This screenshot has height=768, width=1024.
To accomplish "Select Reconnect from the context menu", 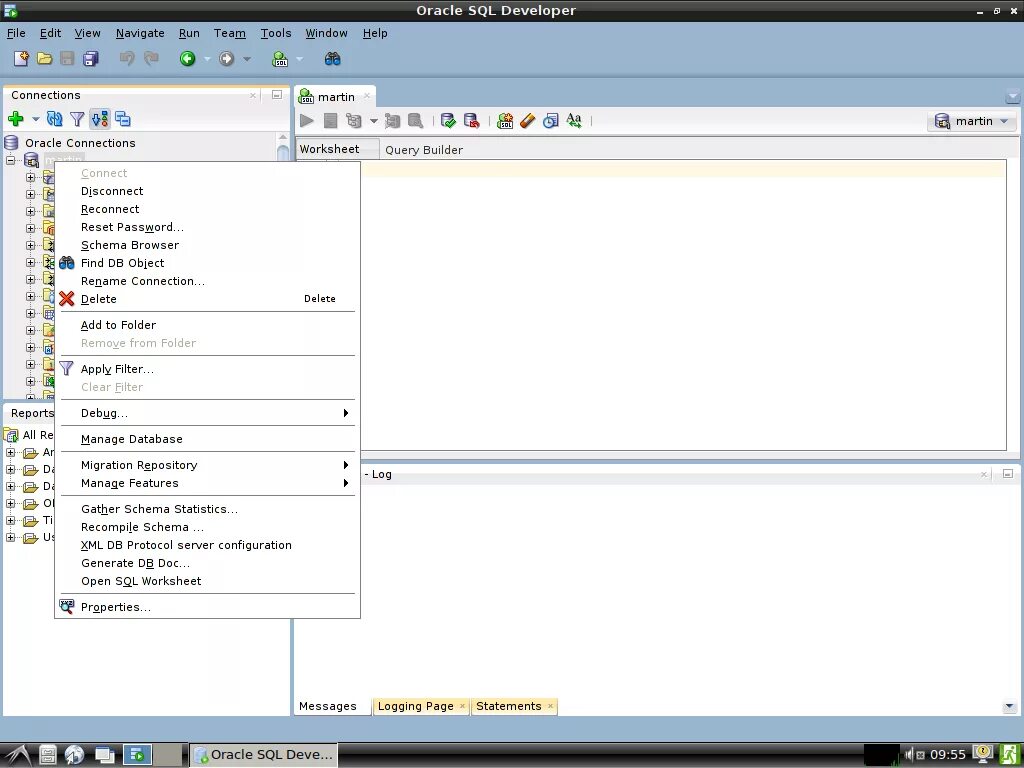I will click(x=208, y=209).
